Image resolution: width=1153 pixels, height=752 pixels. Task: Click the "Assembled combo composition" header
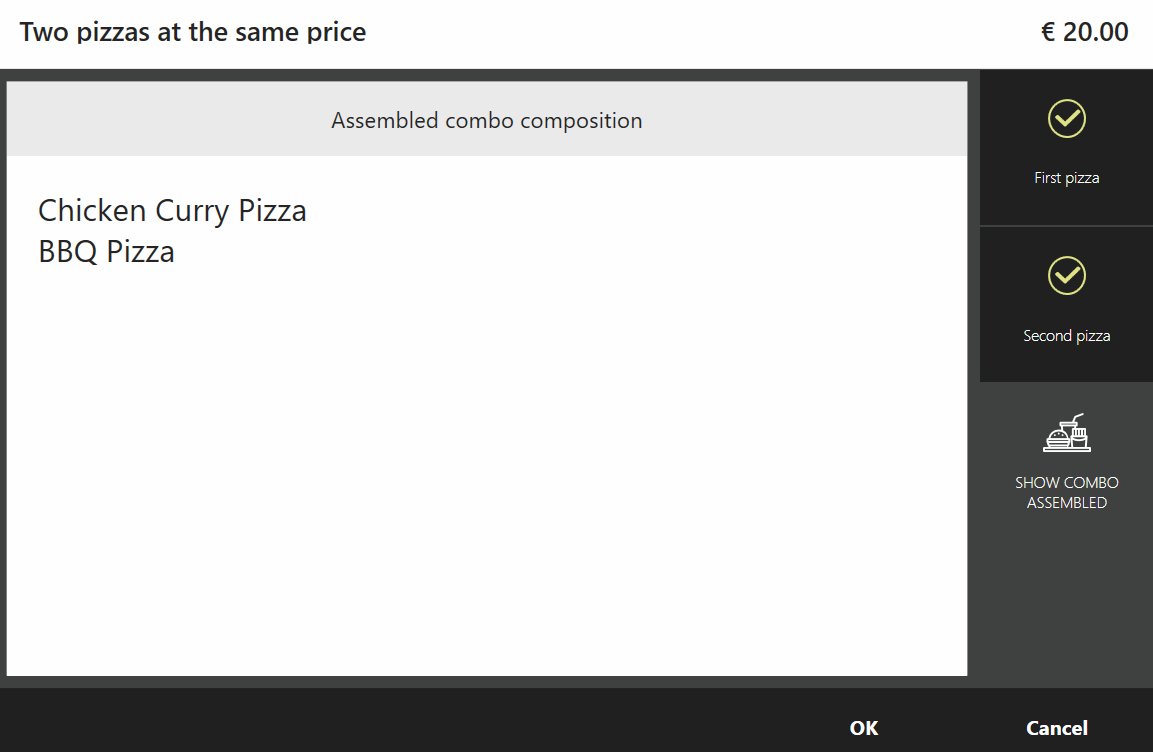(486, 121)
